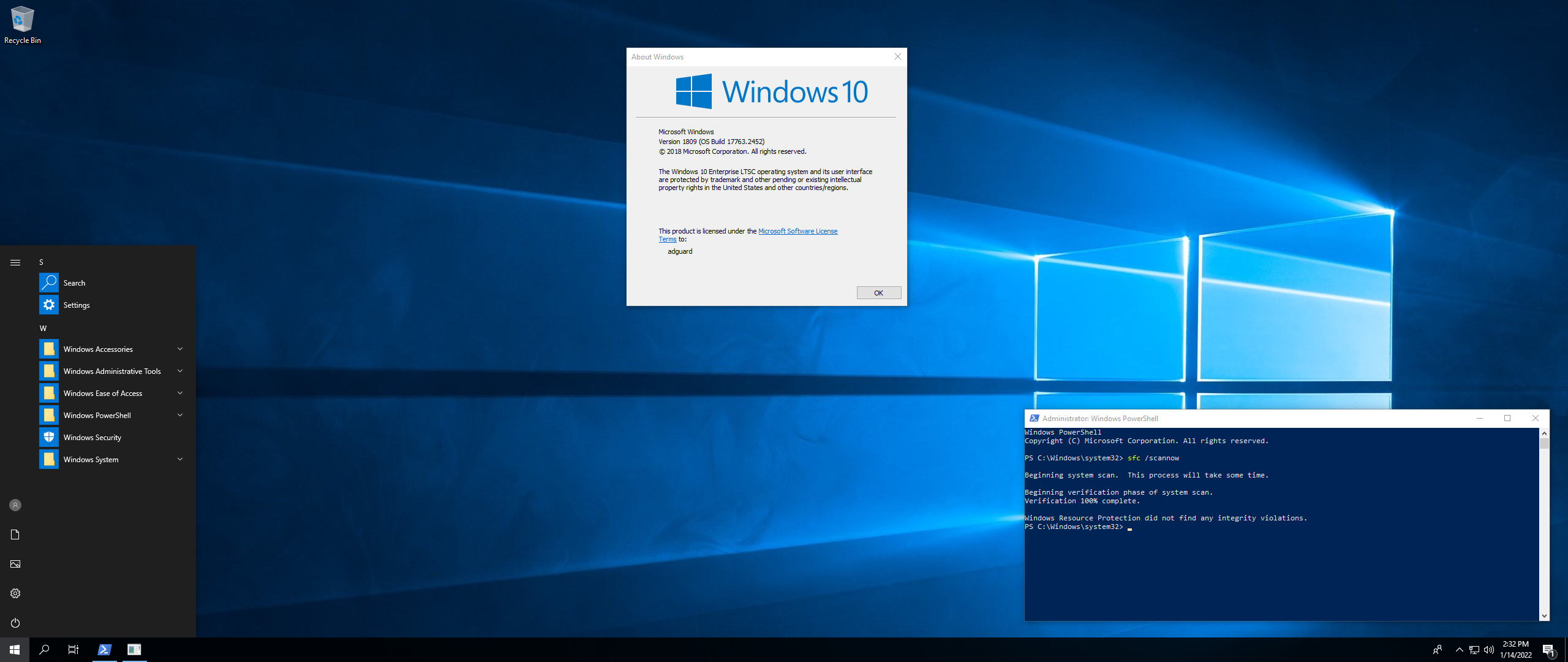
Task: Open the Search app icon in Start list
Action: [x=49, y=283]
